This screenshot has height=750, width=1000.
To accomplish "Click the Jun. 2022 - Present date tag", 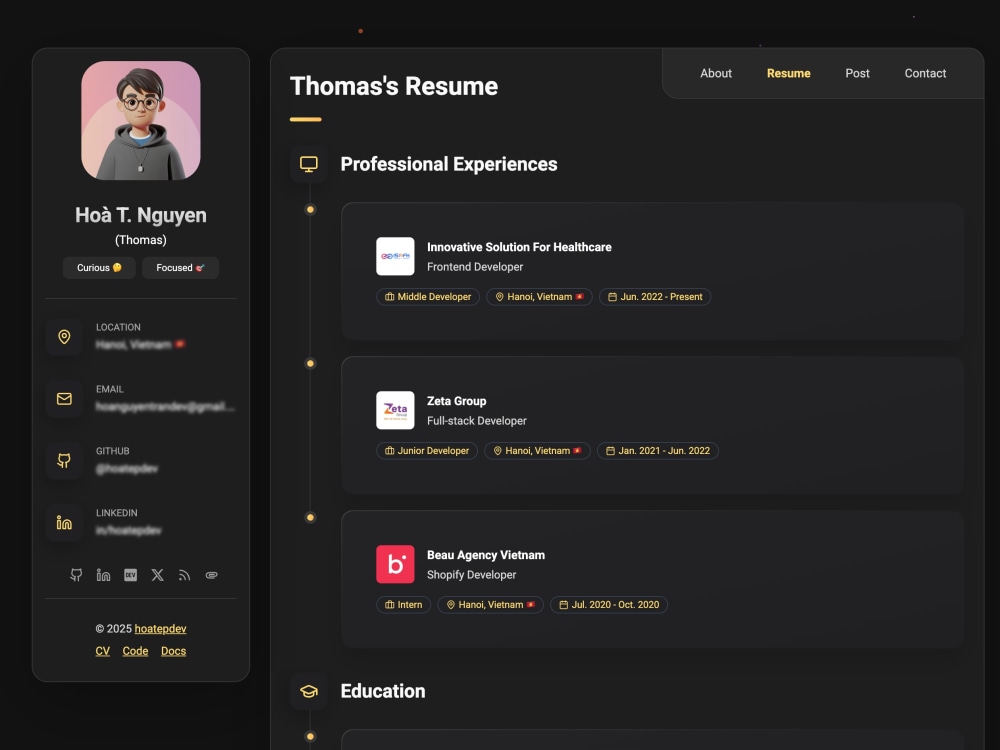I will coord(655,297).
